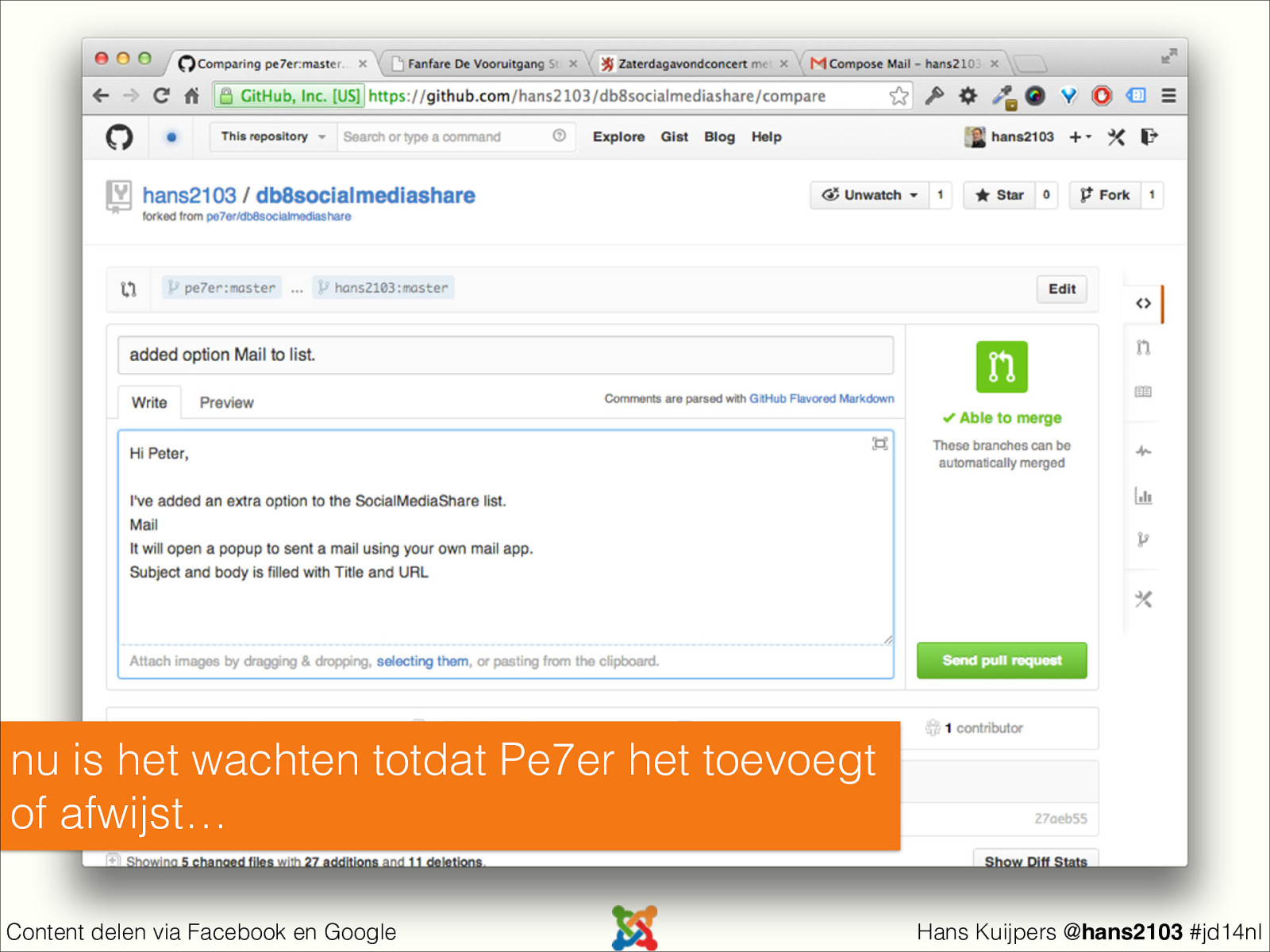The width and height of the screenshot is (1270, 952).
Task: Click Send pull request button
Action: point(1002,660)
